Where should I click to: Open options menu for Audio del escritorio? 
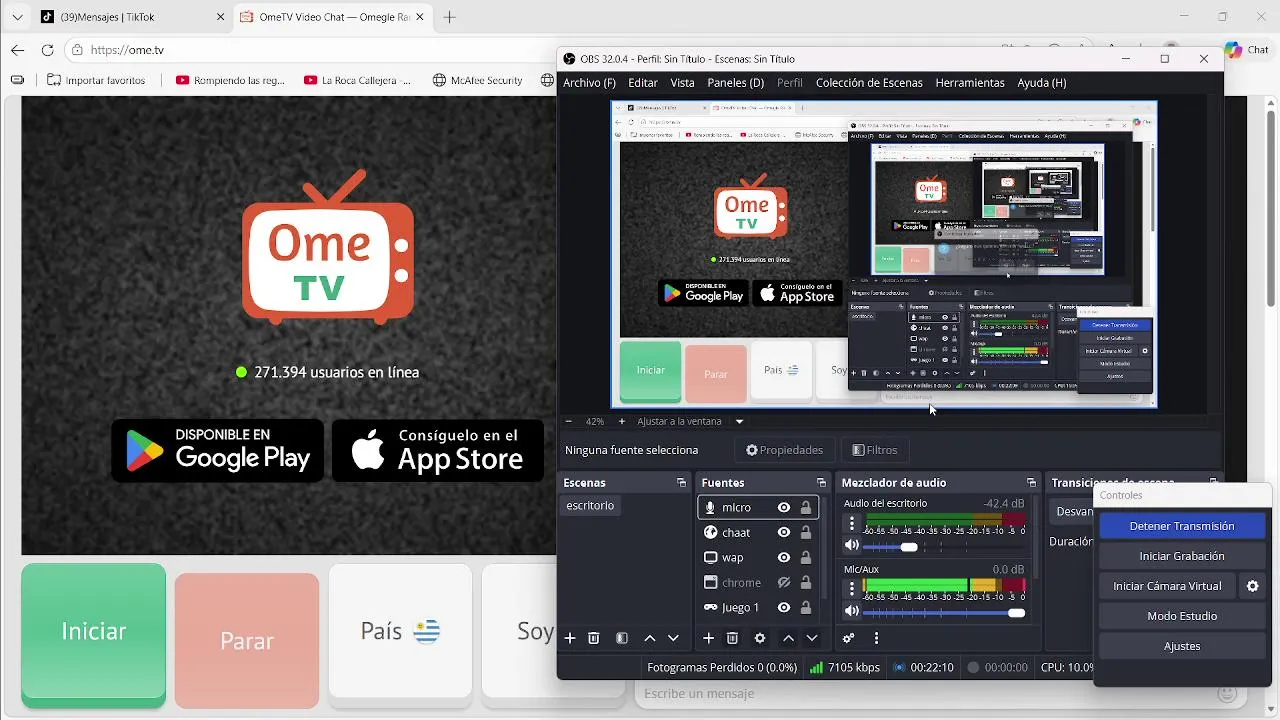pyautogui.click(x=852, y=523)
